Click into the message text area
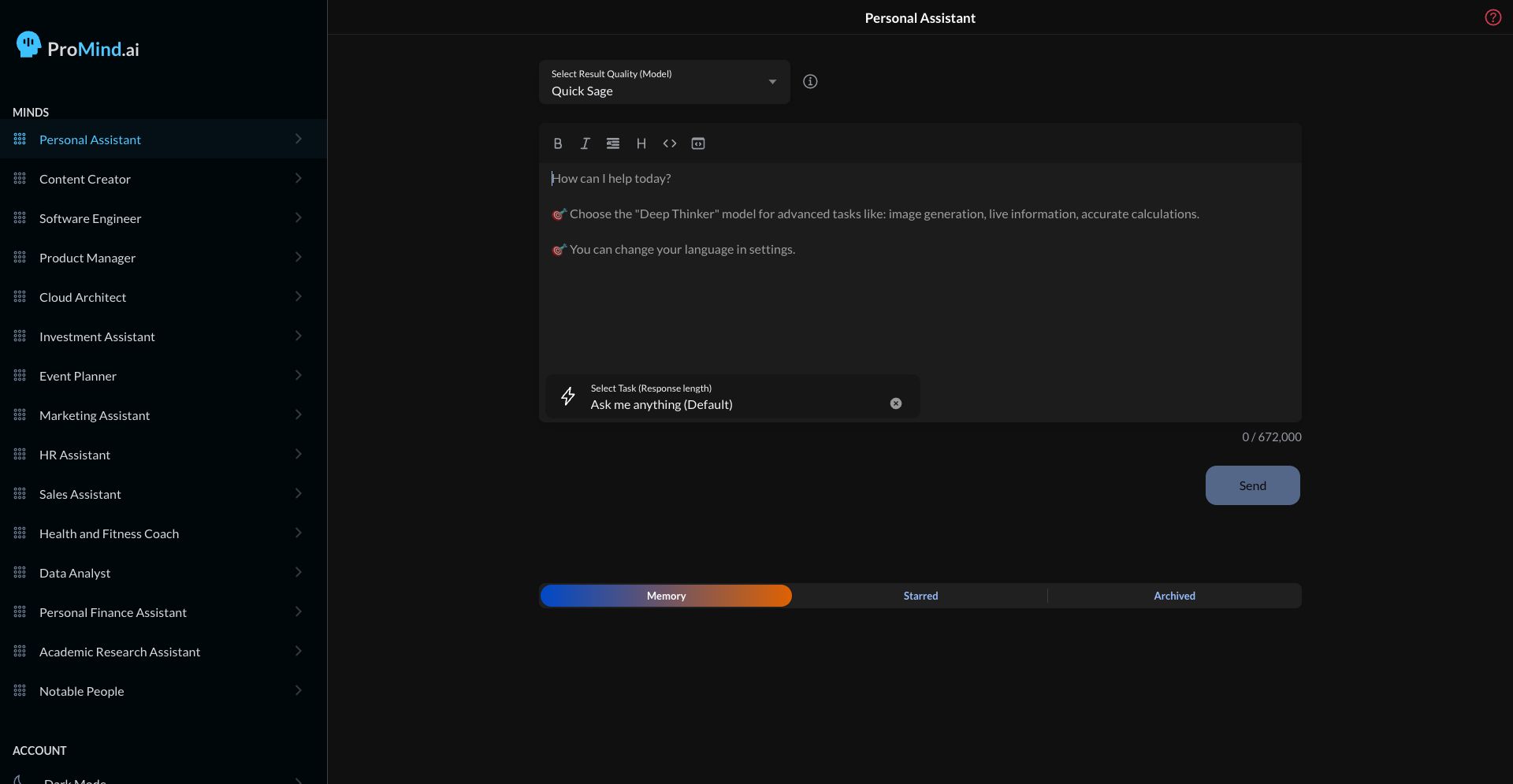 point(919,299)
